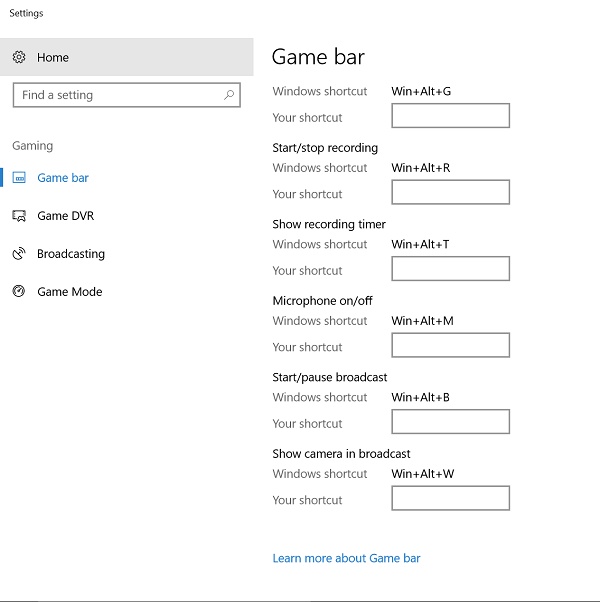Click the search magnifier icon
Image resolution: width=600 pixels, height=602 pixels.
click(x=229, y=95)
